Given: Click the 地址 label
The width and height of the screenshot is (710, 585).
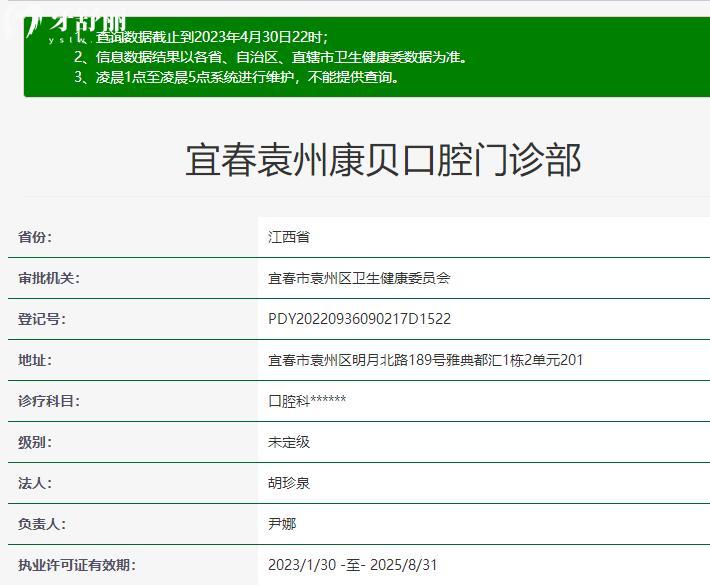Looking at the screenshot, I should pos(35,360).
